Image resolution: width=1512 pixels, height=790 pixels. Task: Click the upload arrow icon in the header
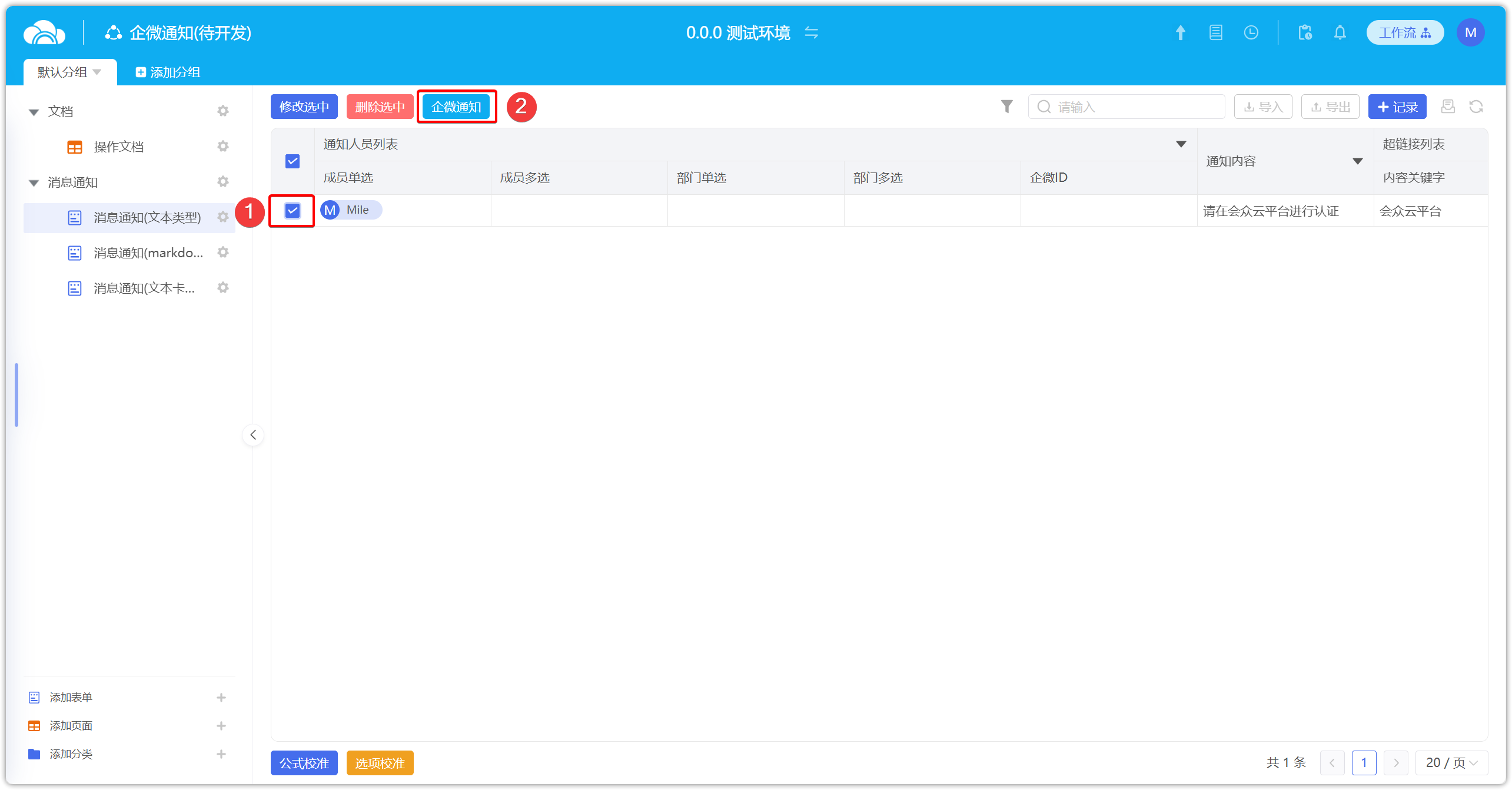point(1180,33)
